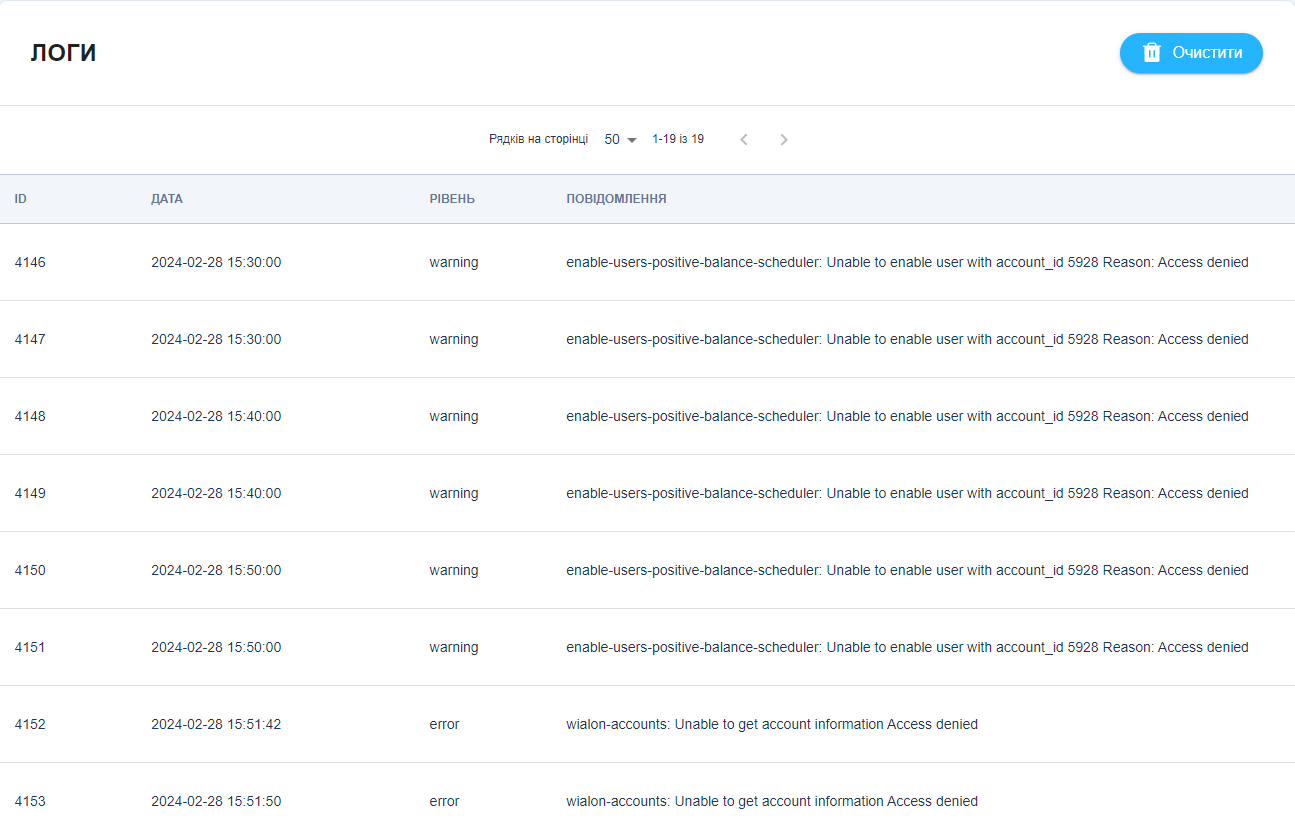Click the scheduler message in row 4148
1295x836 pixels.
pyautogui.click(x=907, y=416)
